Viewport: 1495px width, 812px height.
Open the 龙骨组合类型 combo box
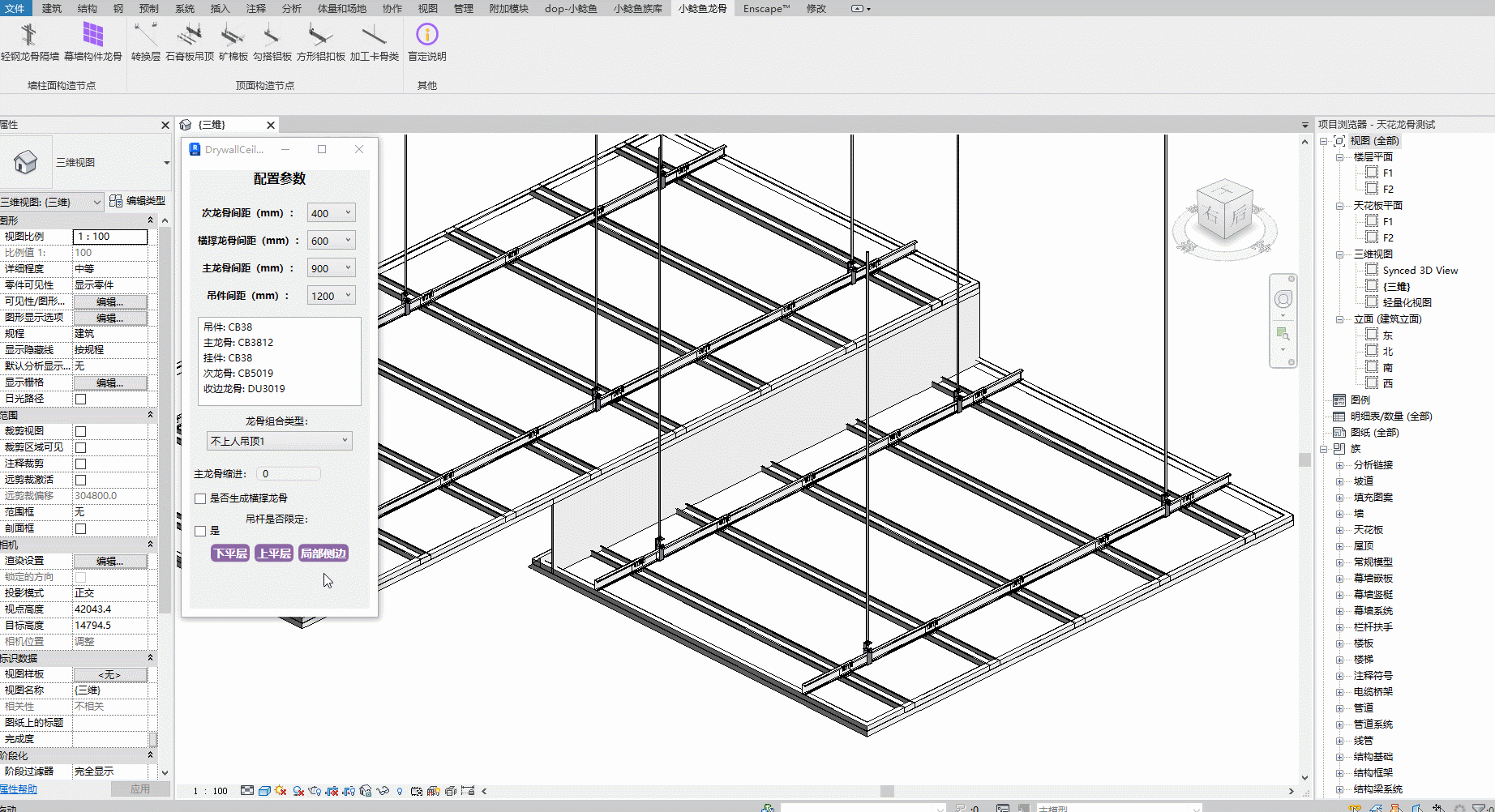(x=279, y=441)
